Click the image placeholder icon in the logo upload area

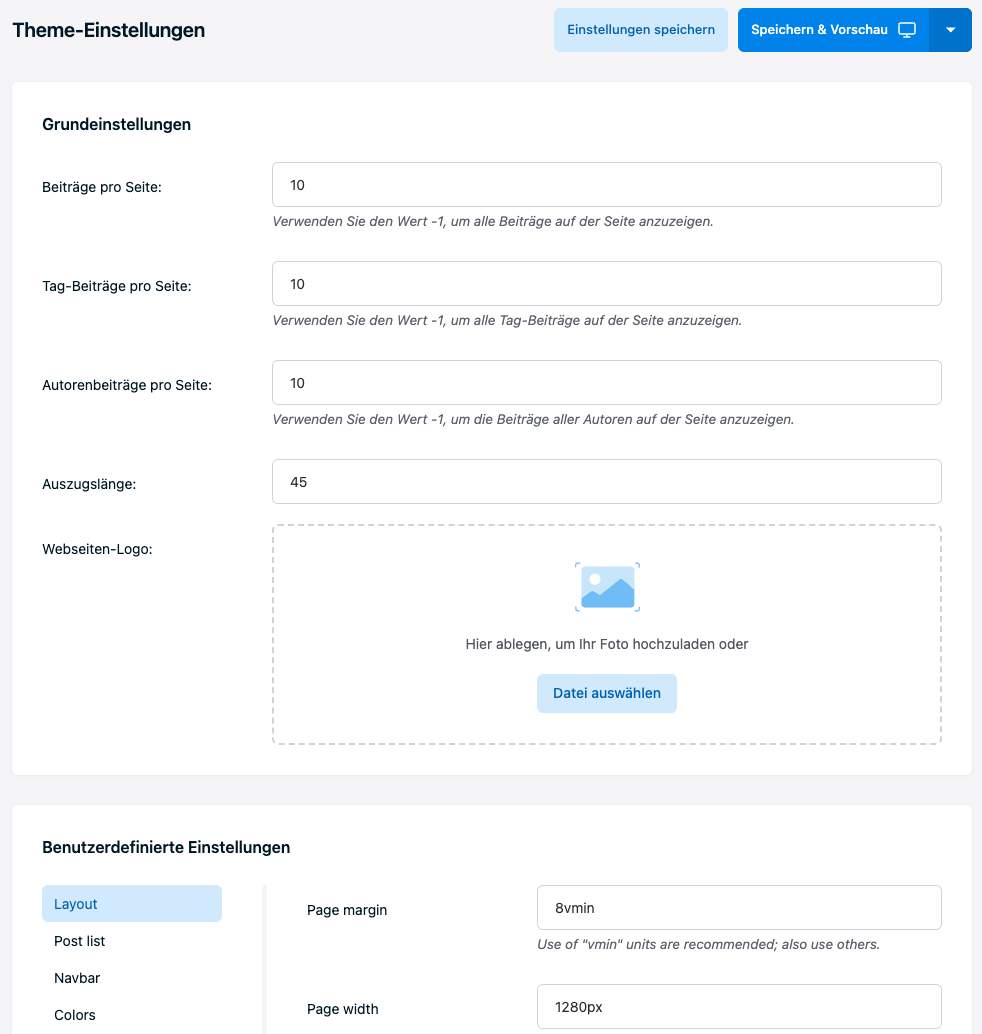click(x=607, y=586)
